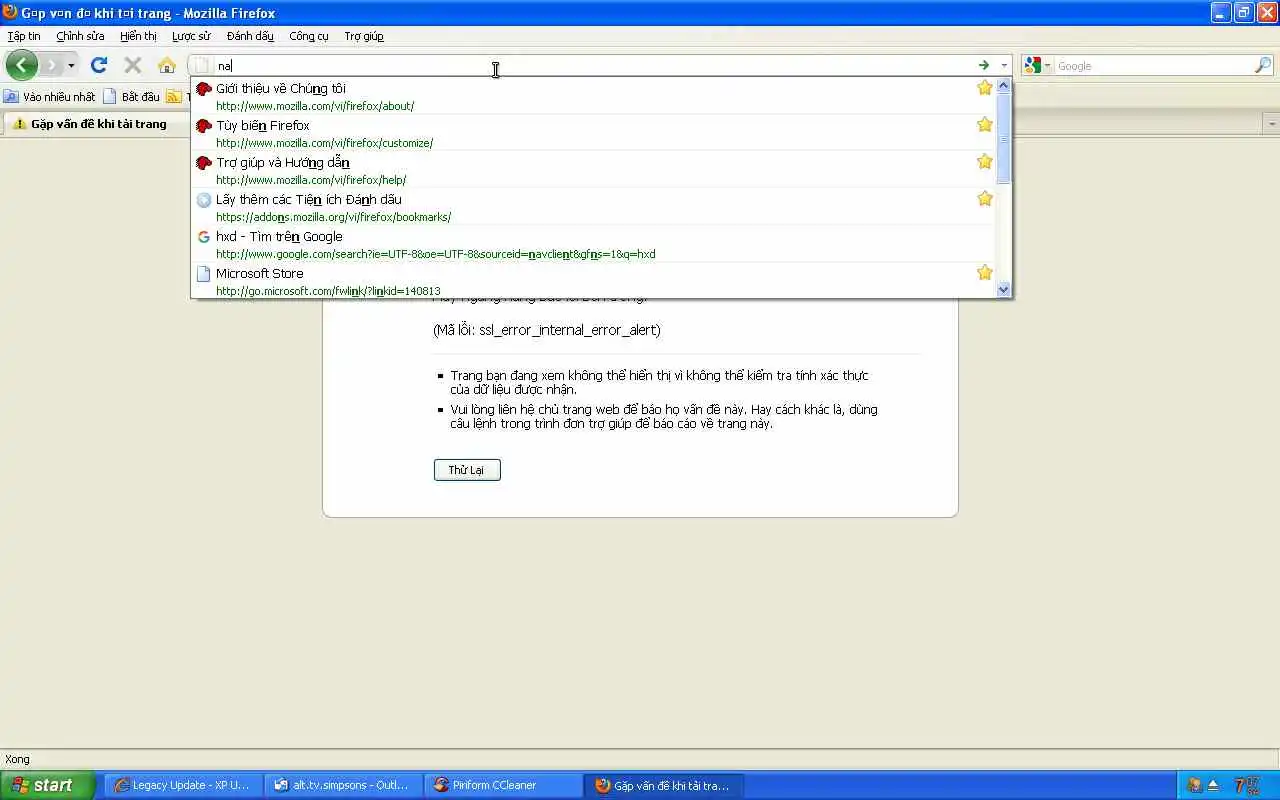Click page icon beside Microsoft Store
This screenshot has height=800, width=1280.
point(204,274)
